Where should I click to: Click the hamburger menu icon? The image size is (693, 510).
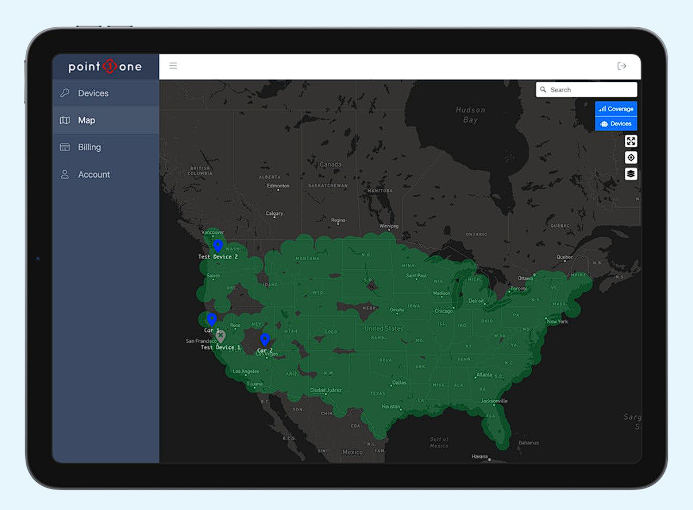[173, 66]
